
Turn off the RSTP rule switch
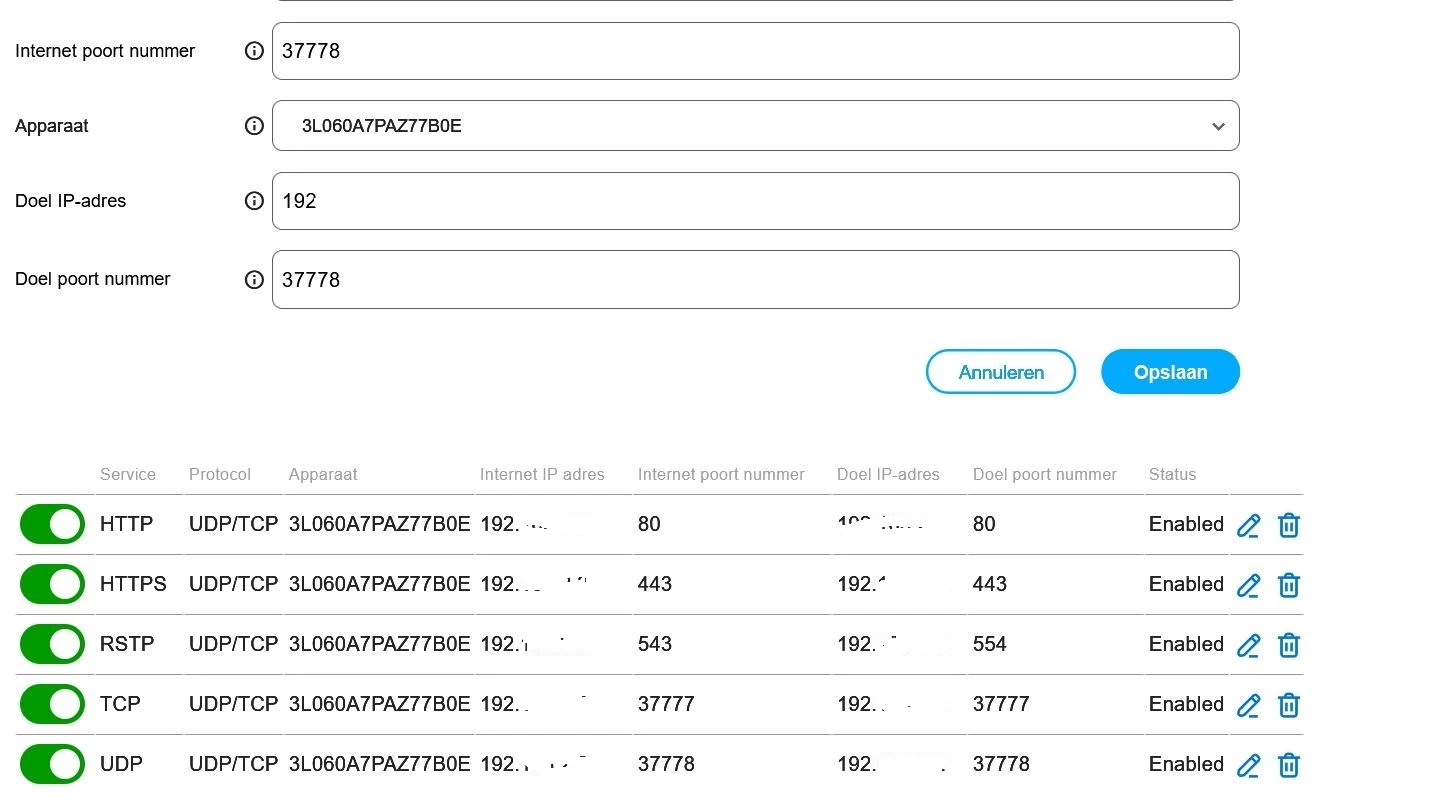click(x=52, y=644)
